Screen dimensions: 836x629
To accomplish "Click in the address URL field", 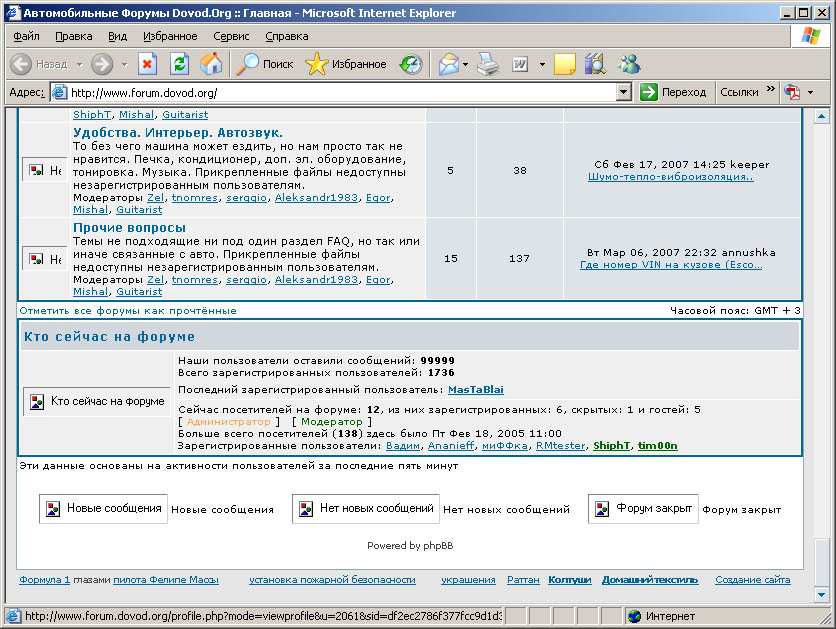I will click(340, 92).
